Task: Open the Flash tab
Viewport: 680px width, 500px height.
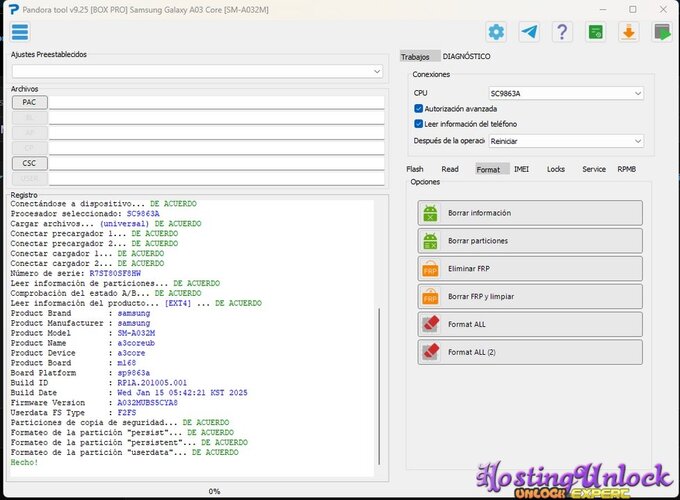Action: [x=415, y=169]
